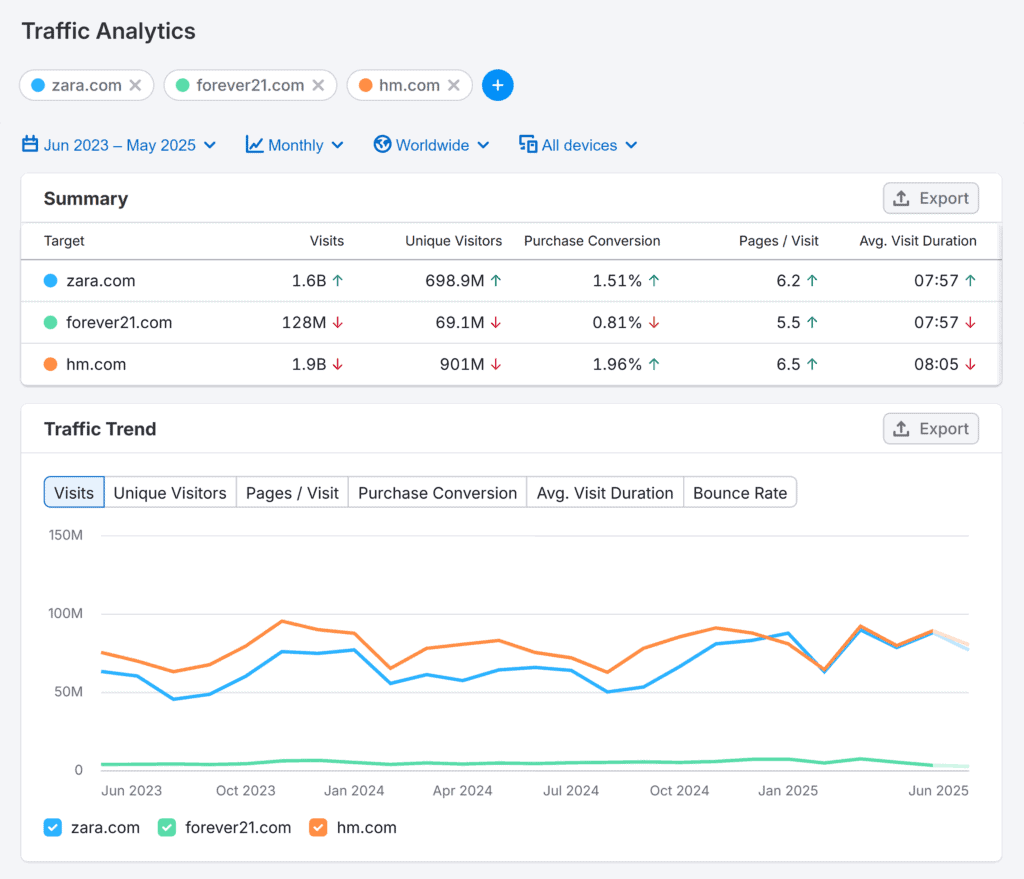Screen dimensions: 1024x879
Task: Click the calendar icon next to date range
Action: 29,145
